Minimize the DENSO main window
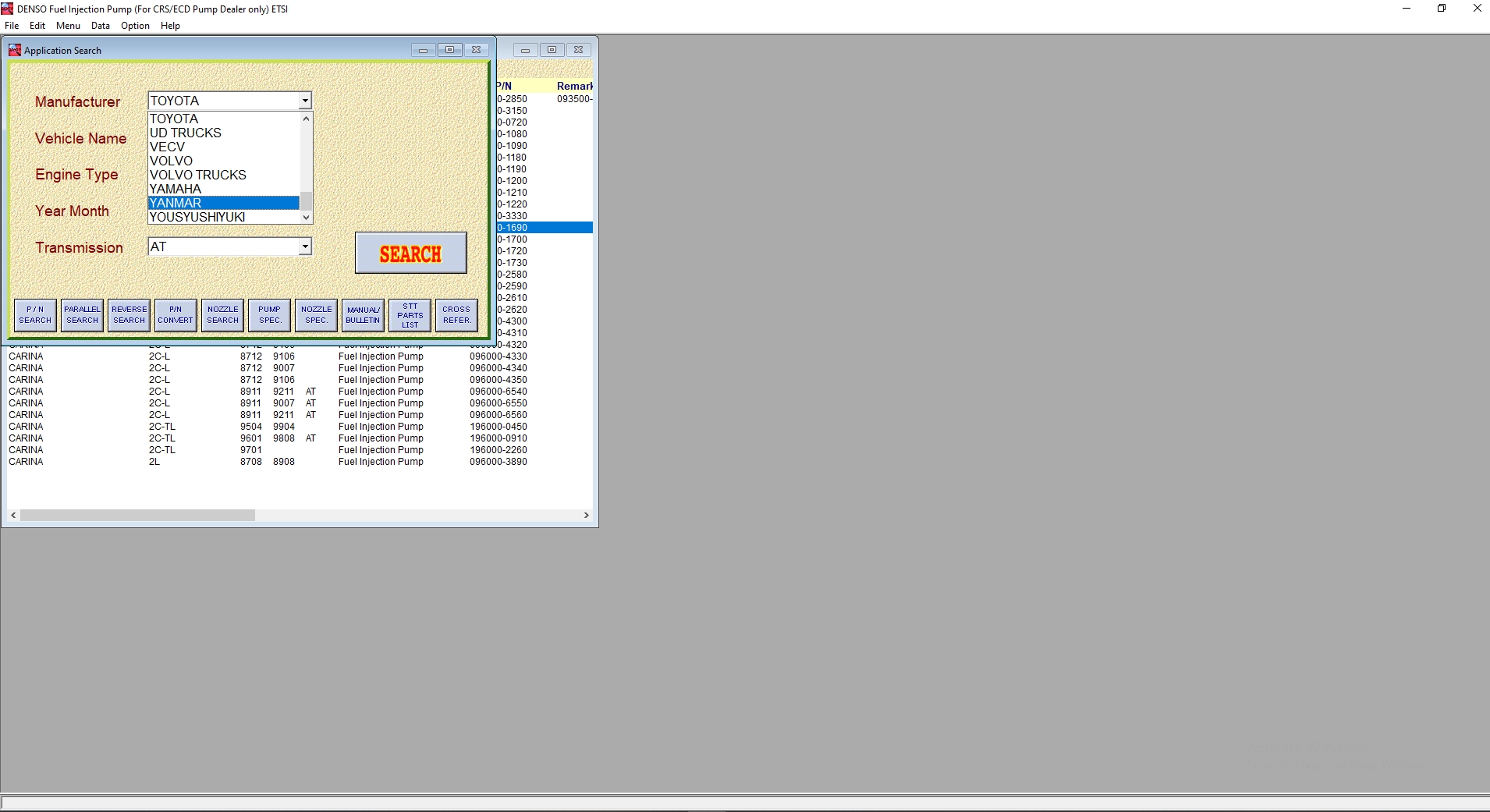1490x812 pixels. (1407, 9)
